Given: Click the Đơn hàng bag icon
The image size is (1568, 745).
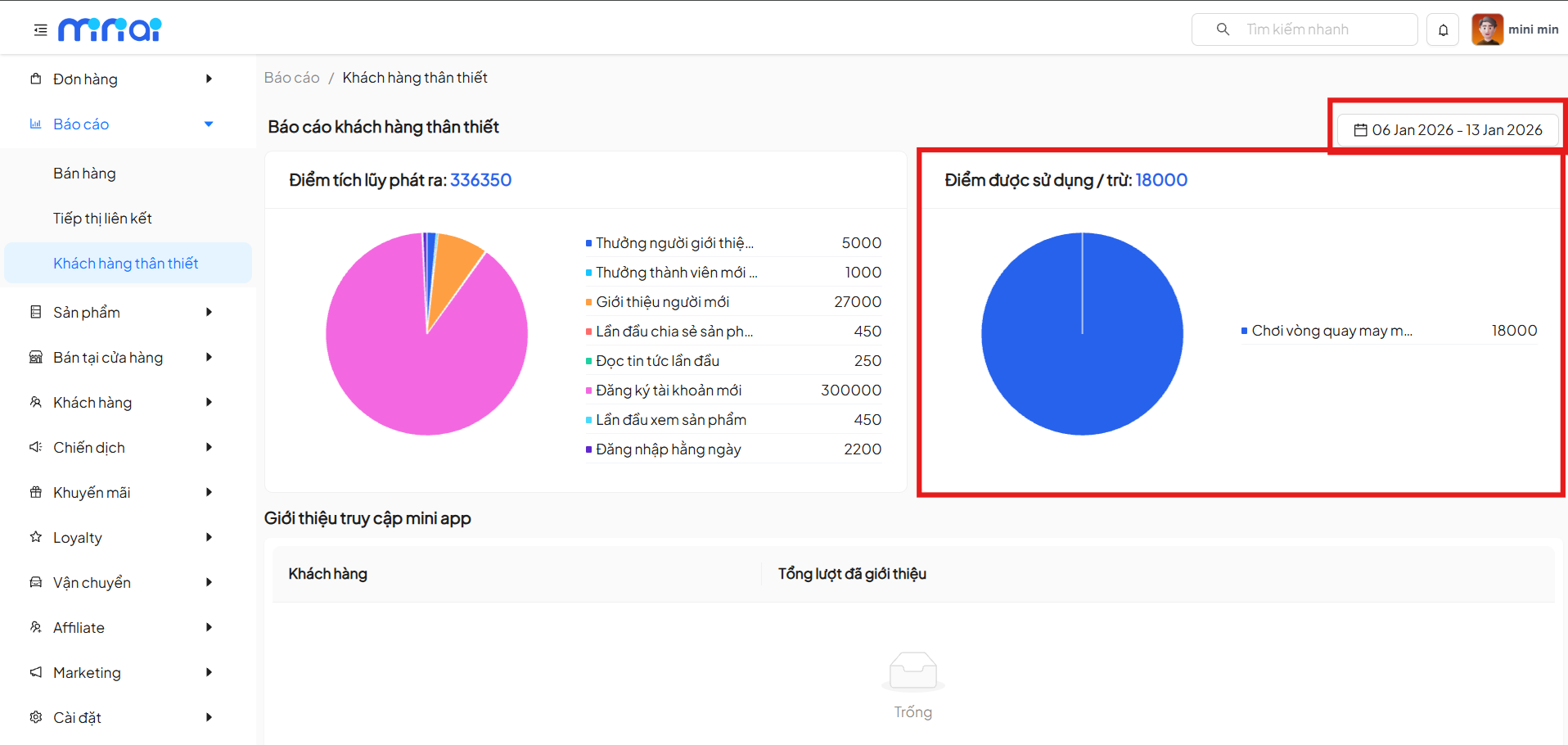Looking at the screenshot, I should pyautogui.click(x=36, y=79).
